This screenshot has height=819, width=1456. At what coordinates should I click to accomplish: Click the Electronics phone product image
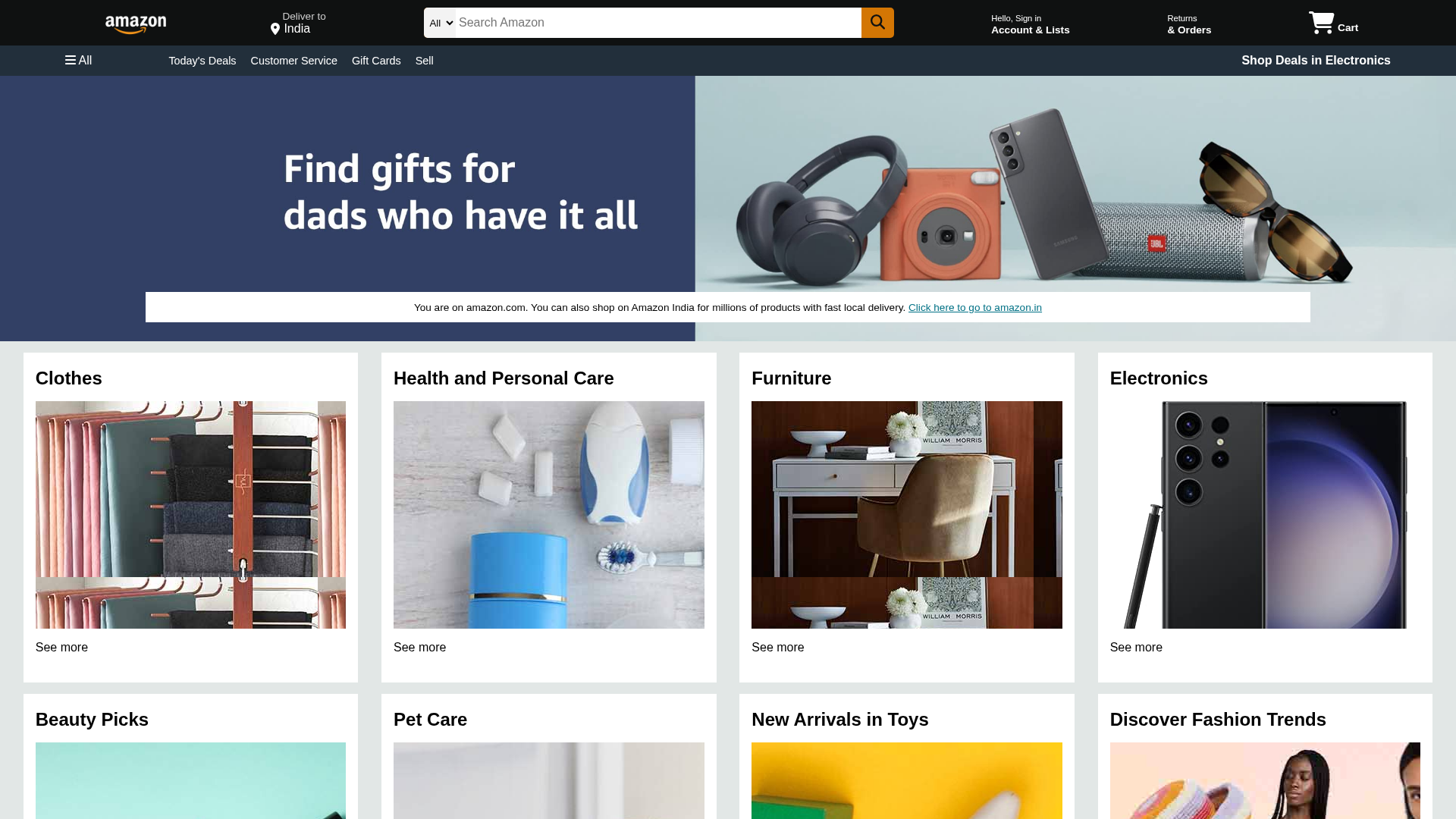pyautogui.click(x=1265, y=514)
